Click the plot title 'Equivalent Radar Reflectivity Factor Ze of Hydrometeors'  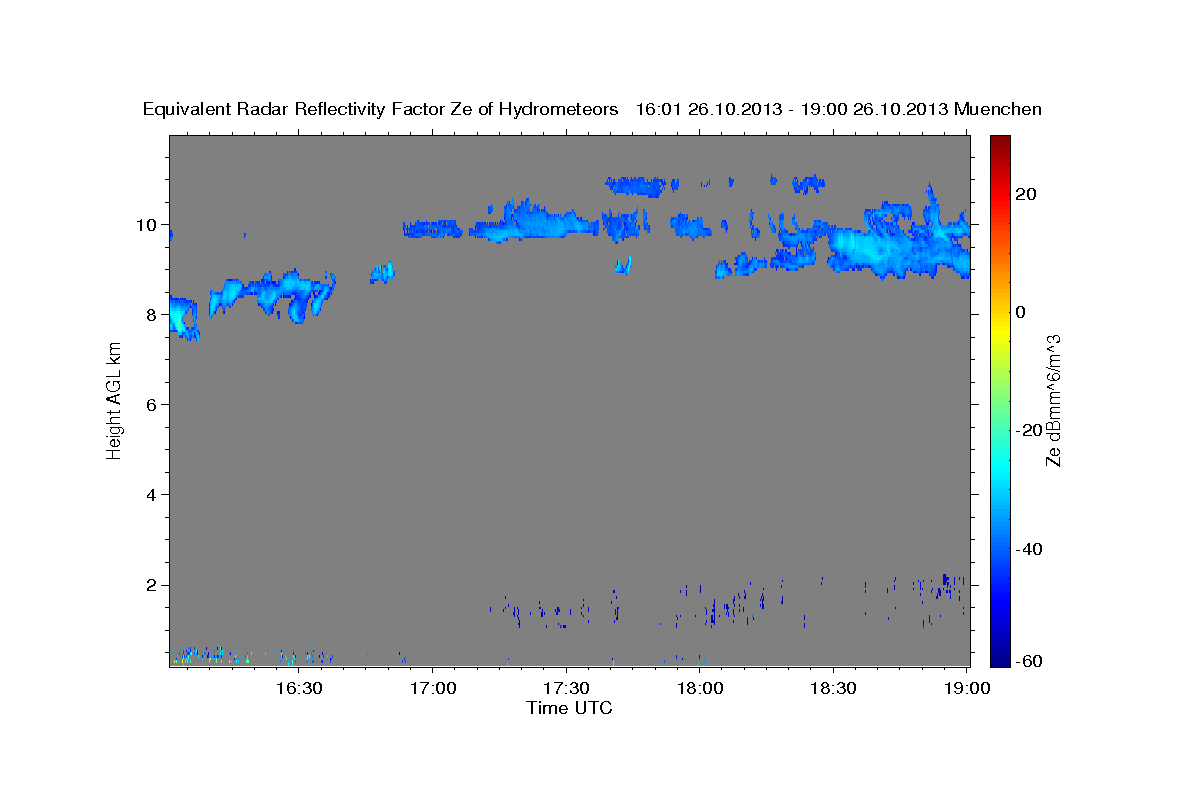(x=381, y=110)
